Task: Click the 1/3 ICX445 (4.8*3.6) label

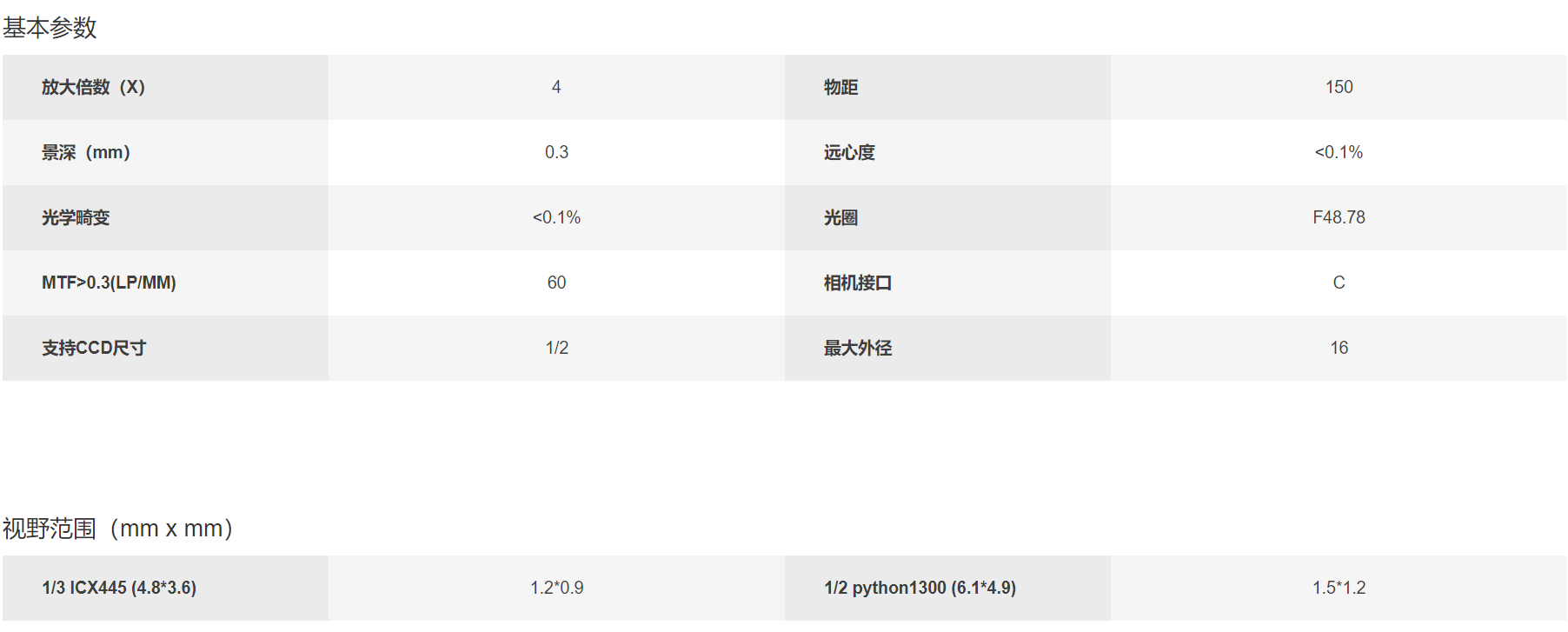Action: [x=119, y=588]
